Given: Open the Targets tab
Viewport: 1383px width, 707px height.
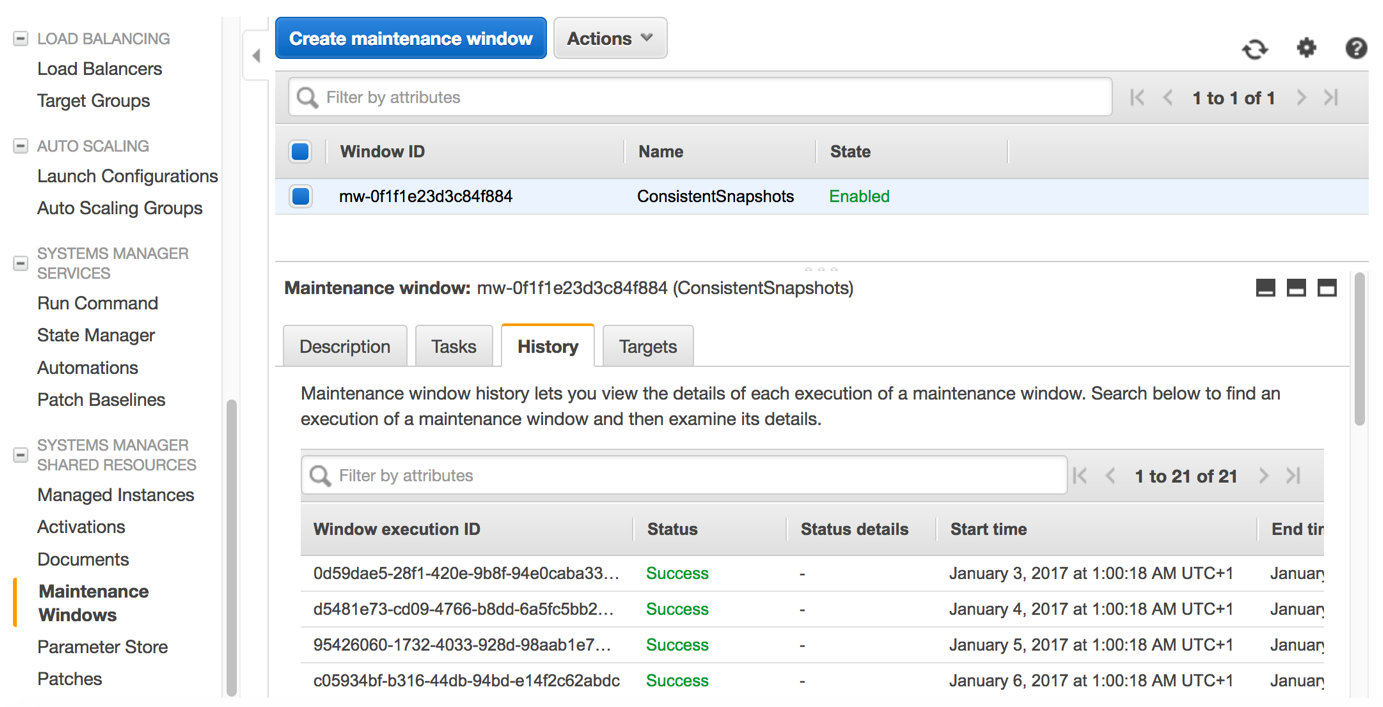Looking at the screenshot, I should [647, 347].
